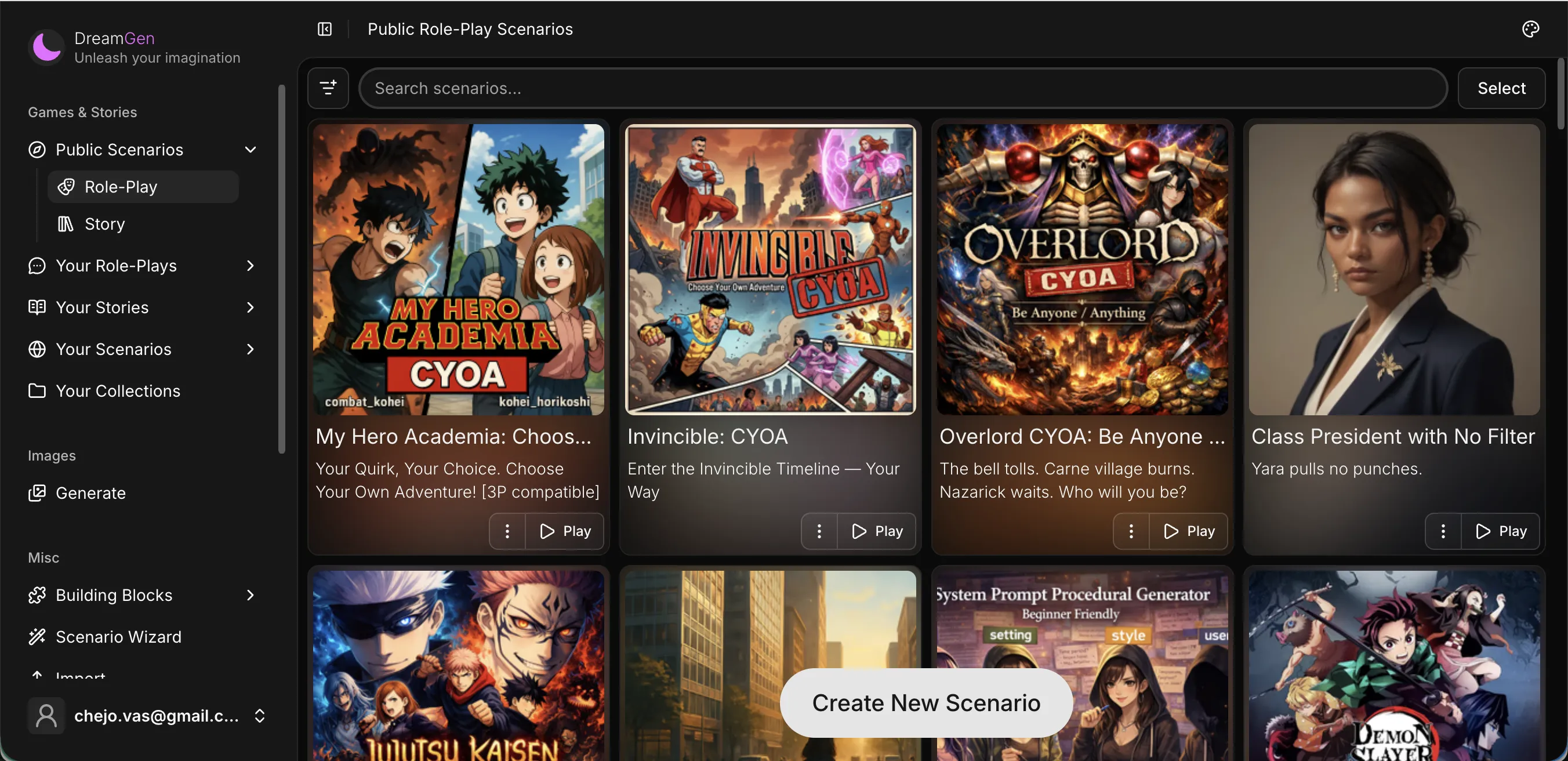
Task: Click the Building Blocks puzzle icon
Action: tap(37, 596)
